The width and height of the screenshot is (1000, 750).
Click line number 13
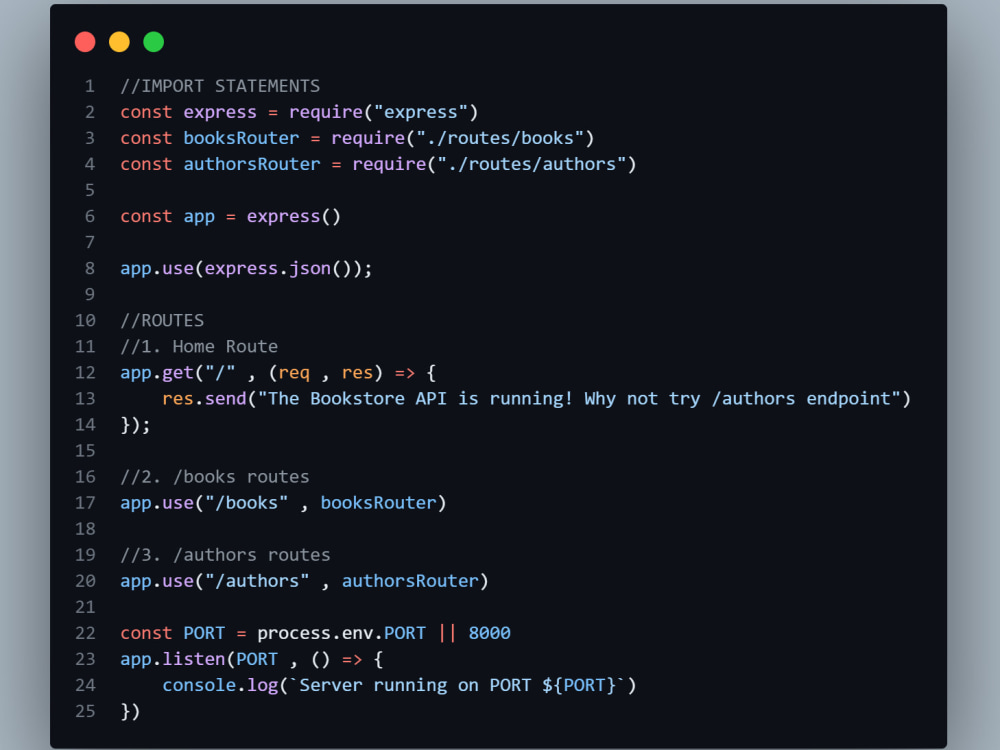(x=85, y=399)
